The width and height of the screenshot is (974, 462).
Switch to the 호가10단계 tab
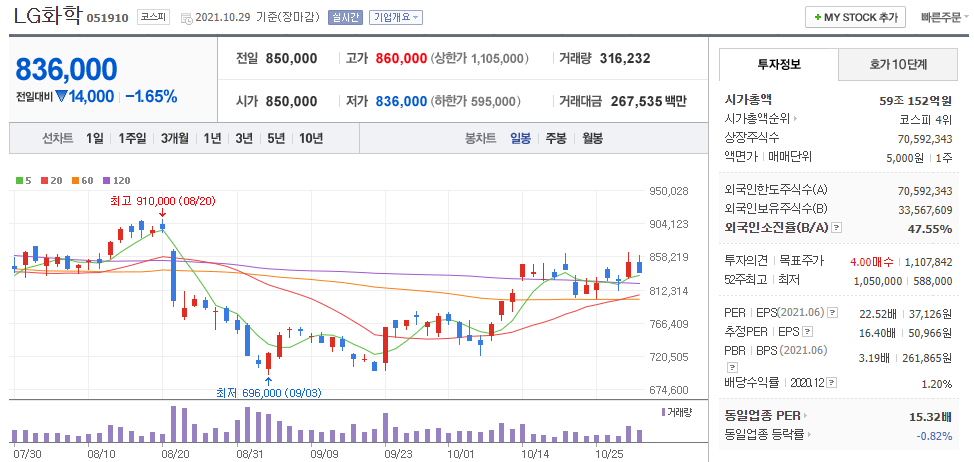[x=898, y=64]
